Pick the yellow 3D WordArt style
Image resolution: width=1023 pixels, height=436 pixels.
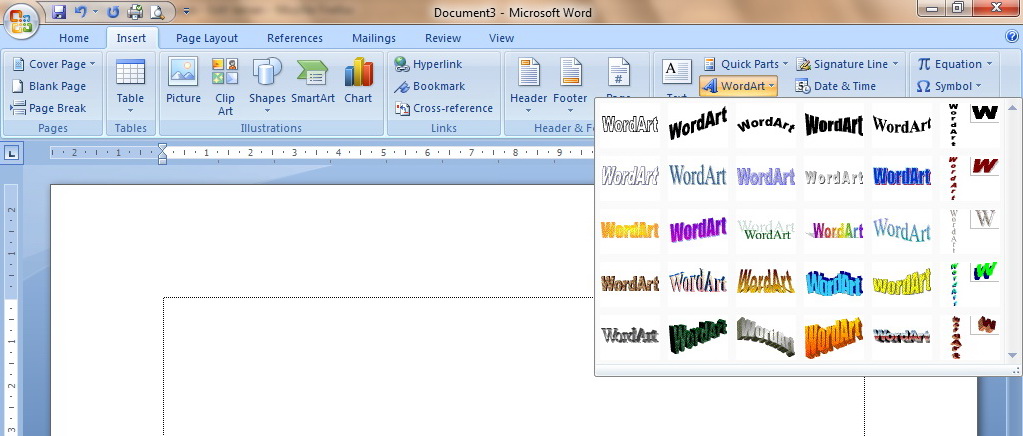(x=901, y=283)
